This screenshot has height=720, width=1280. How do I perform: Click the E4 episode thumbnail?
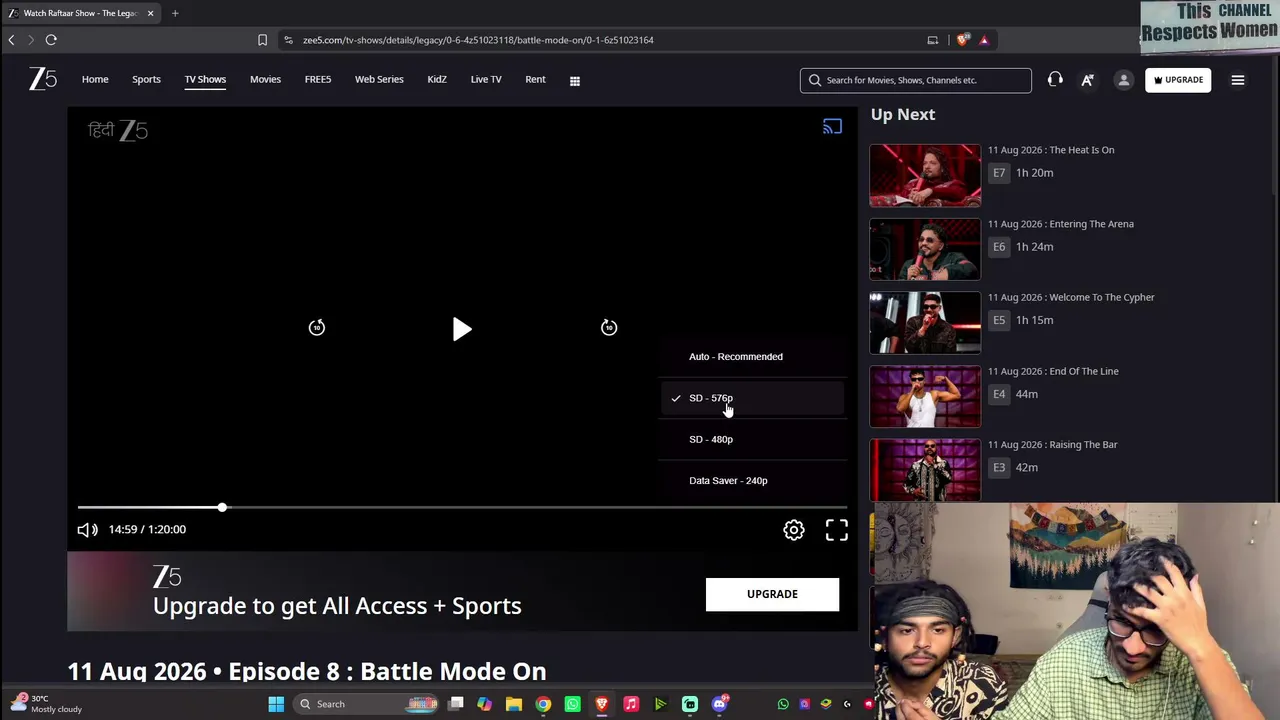click(x=925, y=396)
